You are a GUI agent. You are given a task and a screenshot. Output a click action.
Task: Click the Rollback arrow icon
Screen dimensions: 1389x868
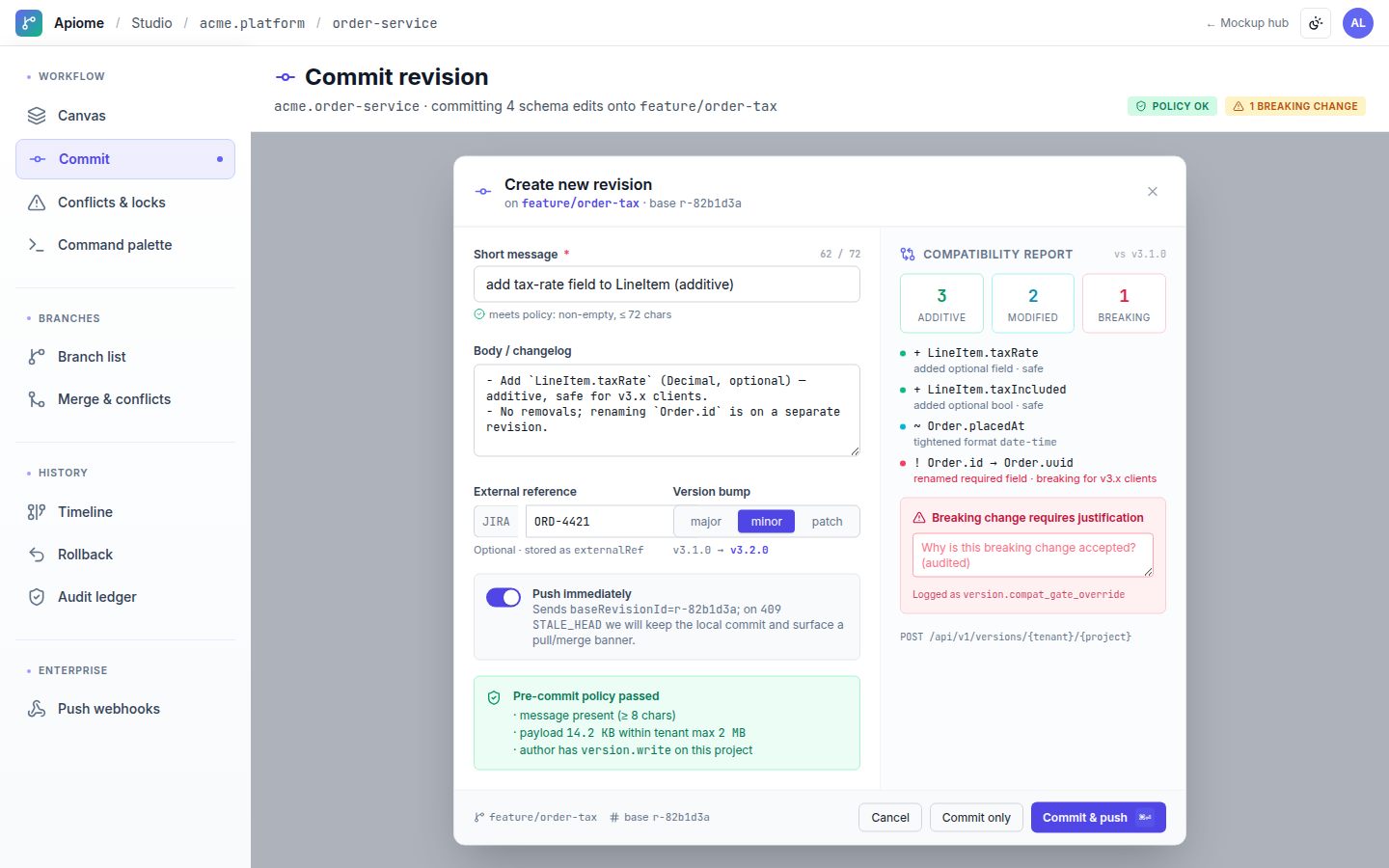[x=37, y=555]
